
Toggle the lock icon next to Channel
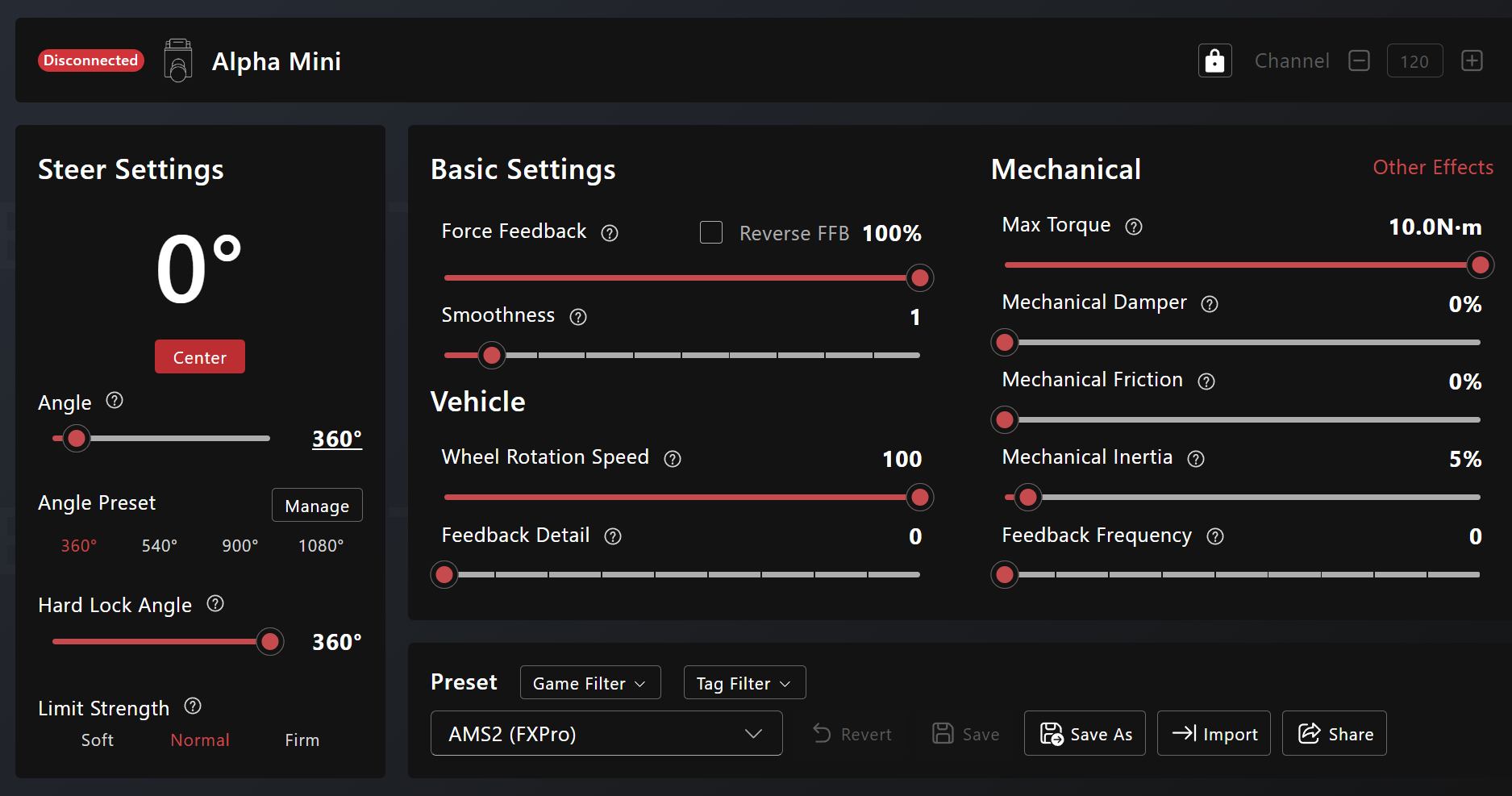point(1214,60)
